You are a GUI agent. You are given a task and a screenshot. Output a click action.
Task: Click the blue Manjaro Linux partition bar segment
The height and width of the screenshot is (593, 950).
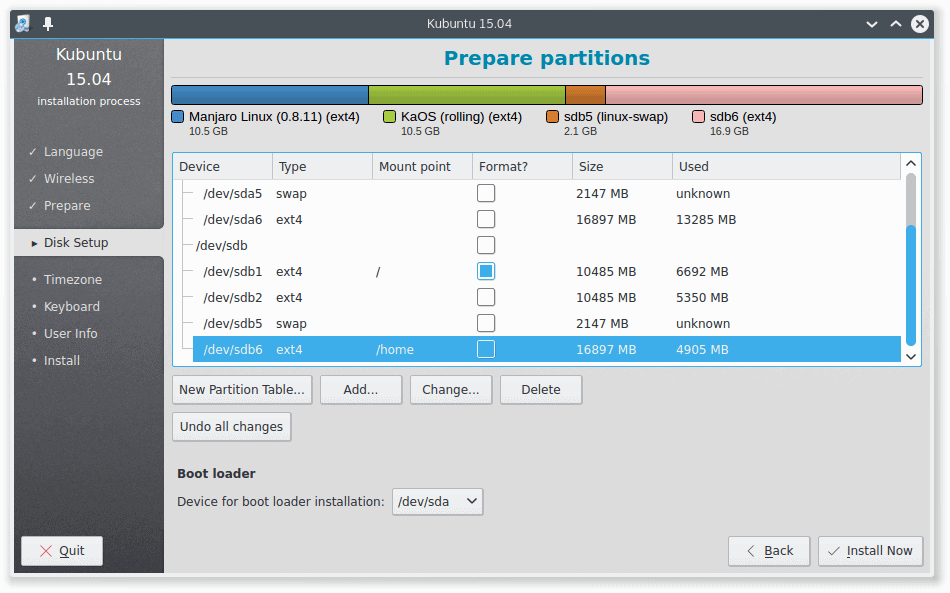pos(270,95)
